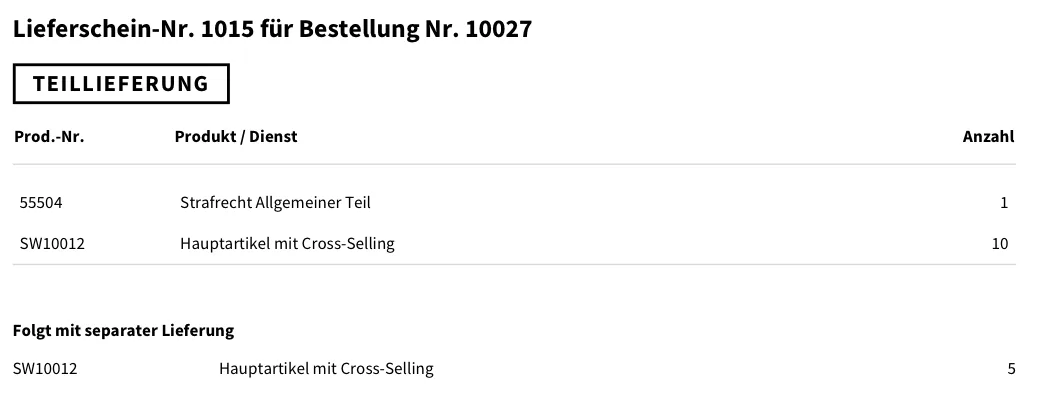Select product number 55504
1040x410 pixels.
click(41, 203)
